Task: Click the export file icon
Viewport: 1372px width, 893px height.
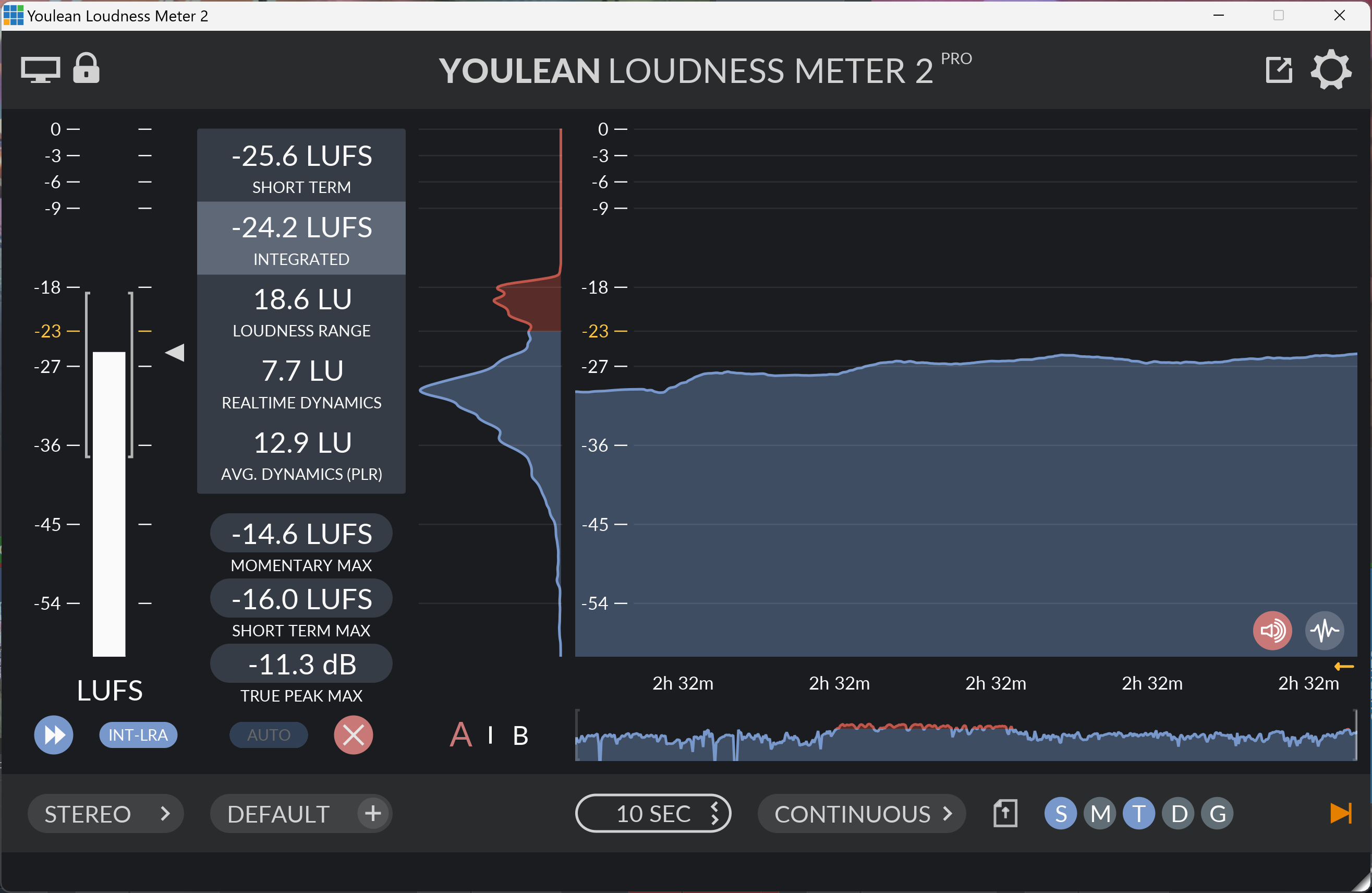Action: [1005, 813]
